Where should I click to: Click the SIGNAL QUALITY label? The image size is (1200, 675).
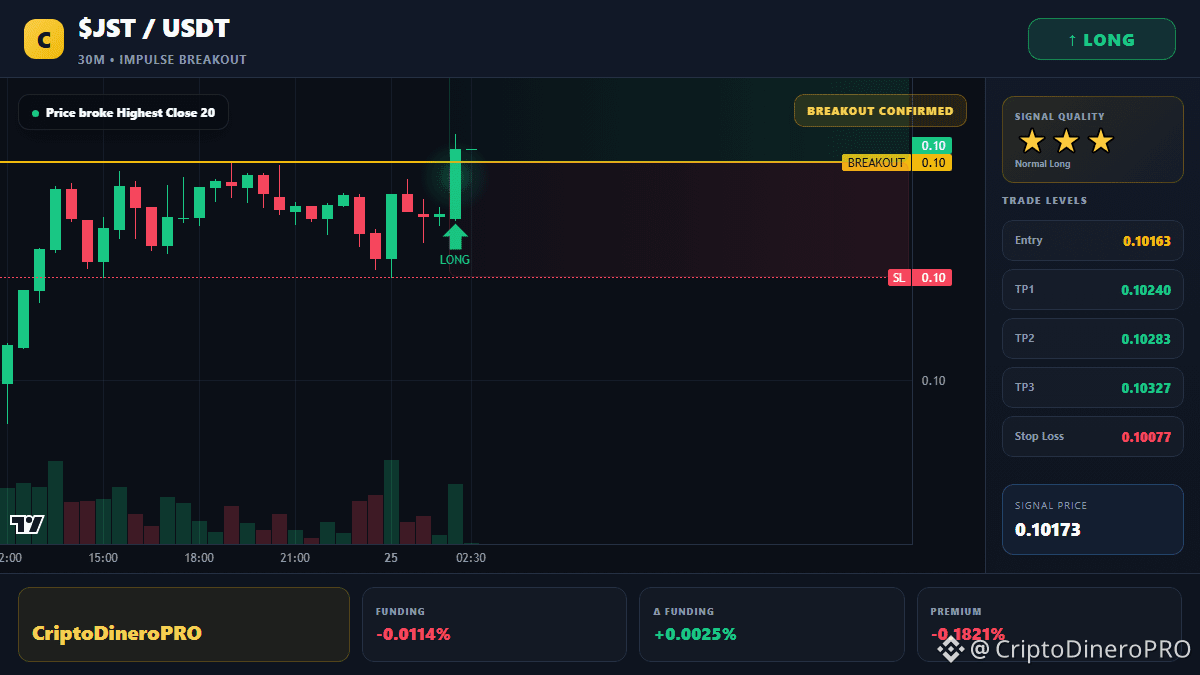click(1059, 117)
